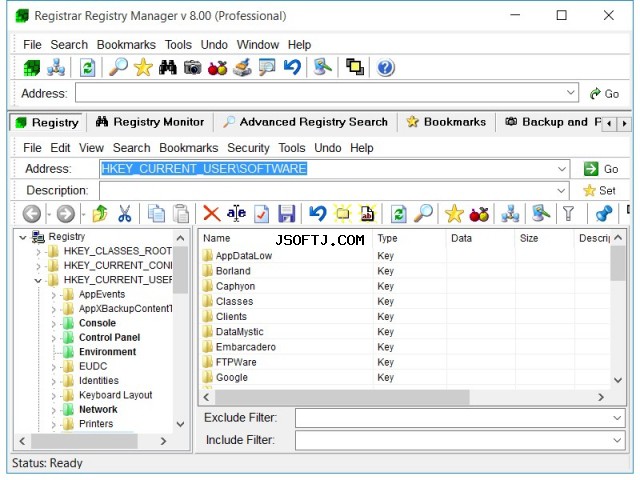Screen dimensions: 640x480
Task: Select Printers in registry tree
Action: click(x=96, y=424)
